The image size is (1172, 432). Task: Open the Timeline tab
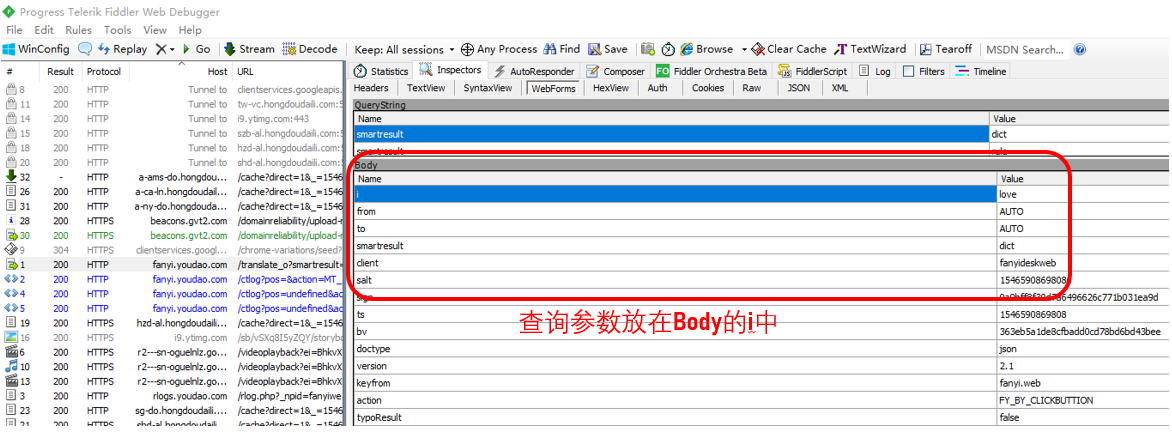coord(981,71)
